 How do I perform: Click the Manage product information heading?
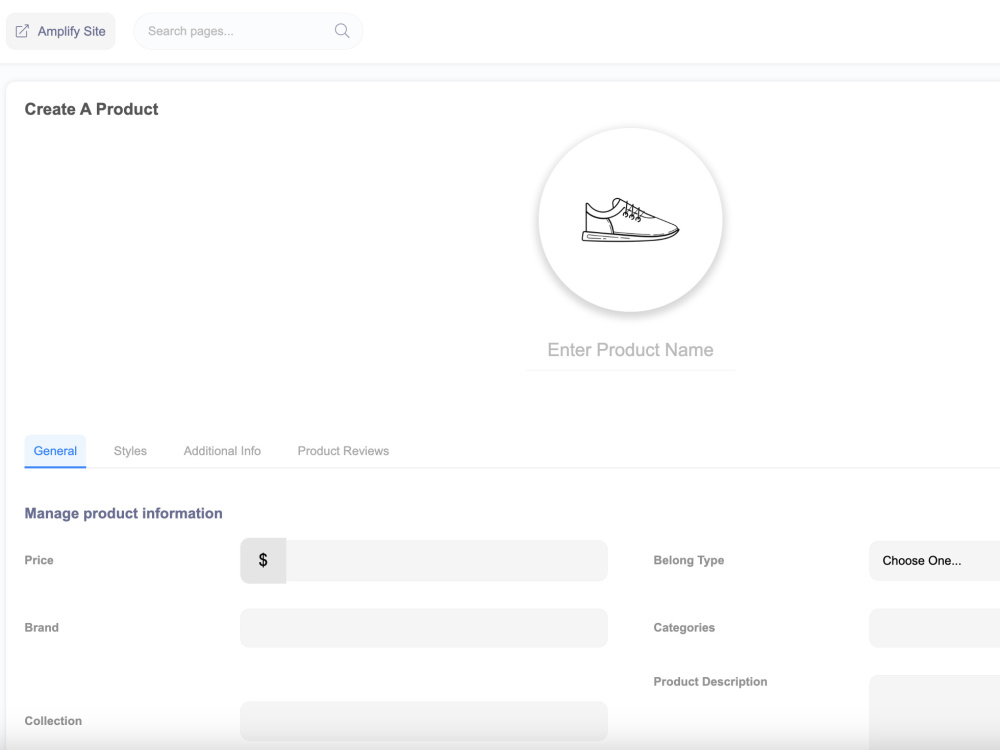click(x=123, y=513)
